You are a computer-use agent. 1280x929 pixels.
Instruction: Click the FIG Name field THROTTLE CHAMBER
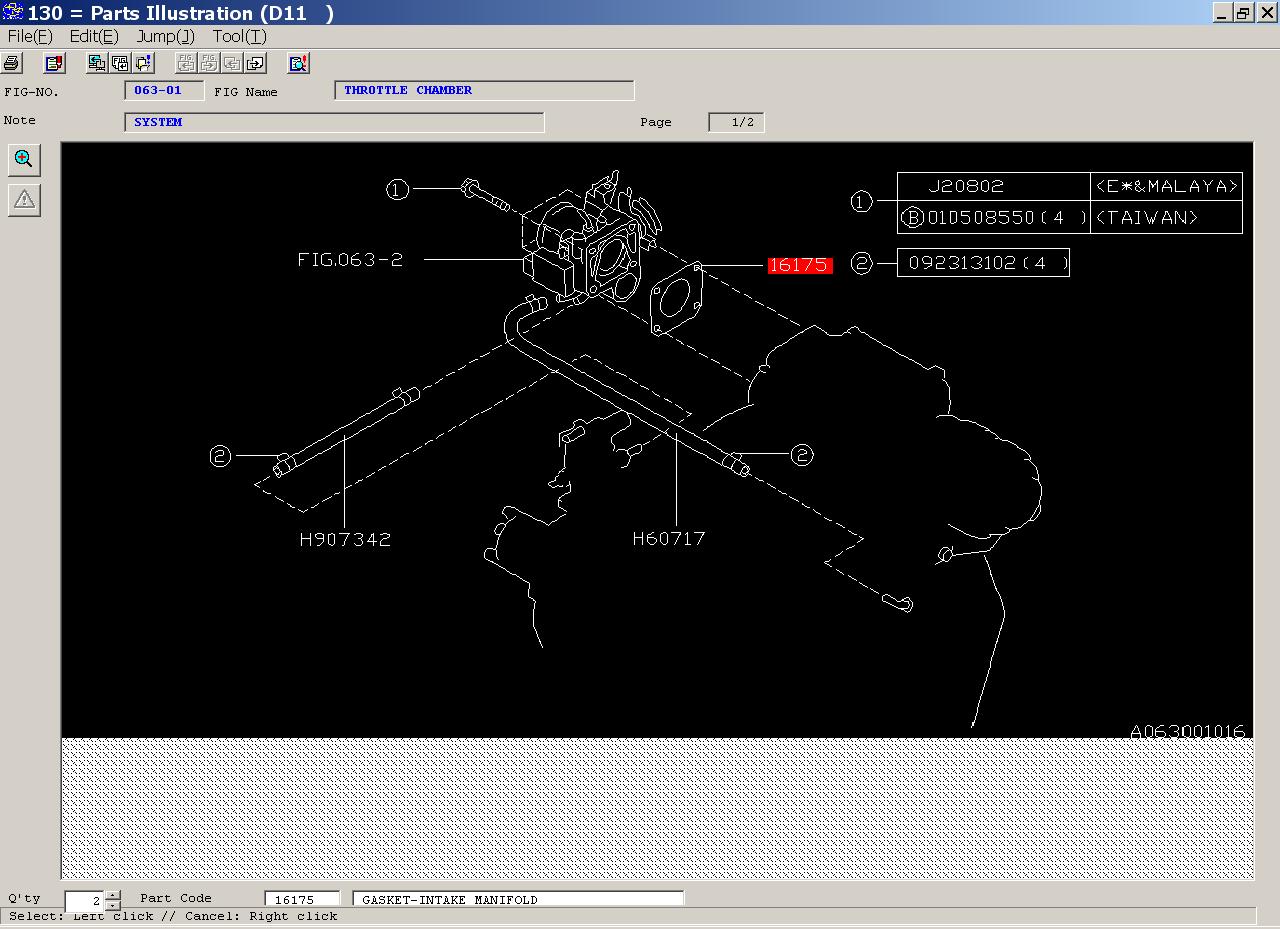[484, 90]
